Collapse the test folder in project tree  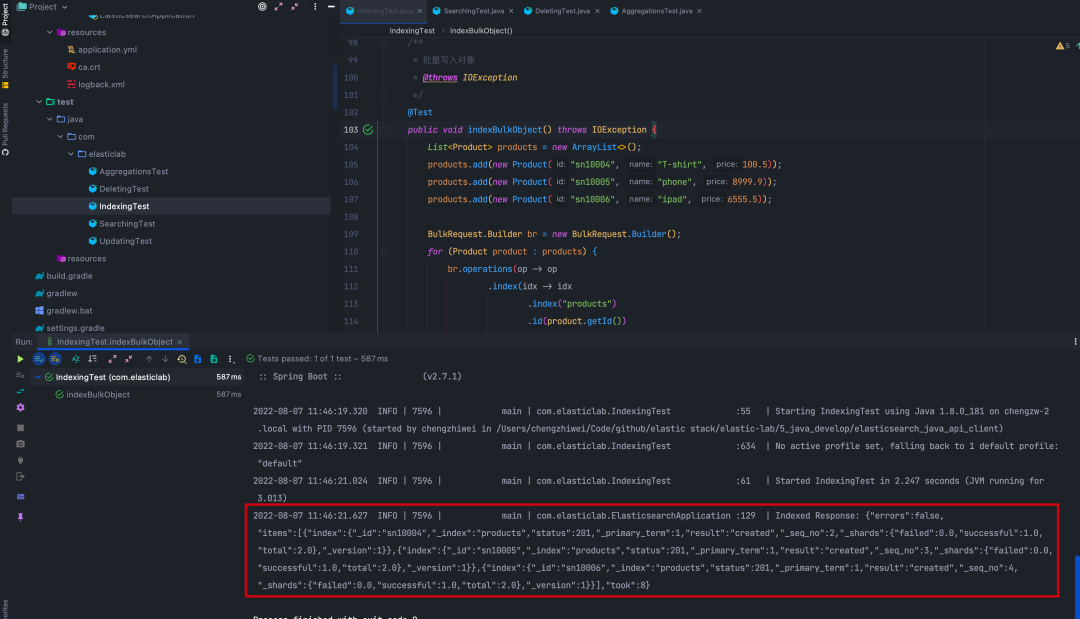[x=39, y=102]
